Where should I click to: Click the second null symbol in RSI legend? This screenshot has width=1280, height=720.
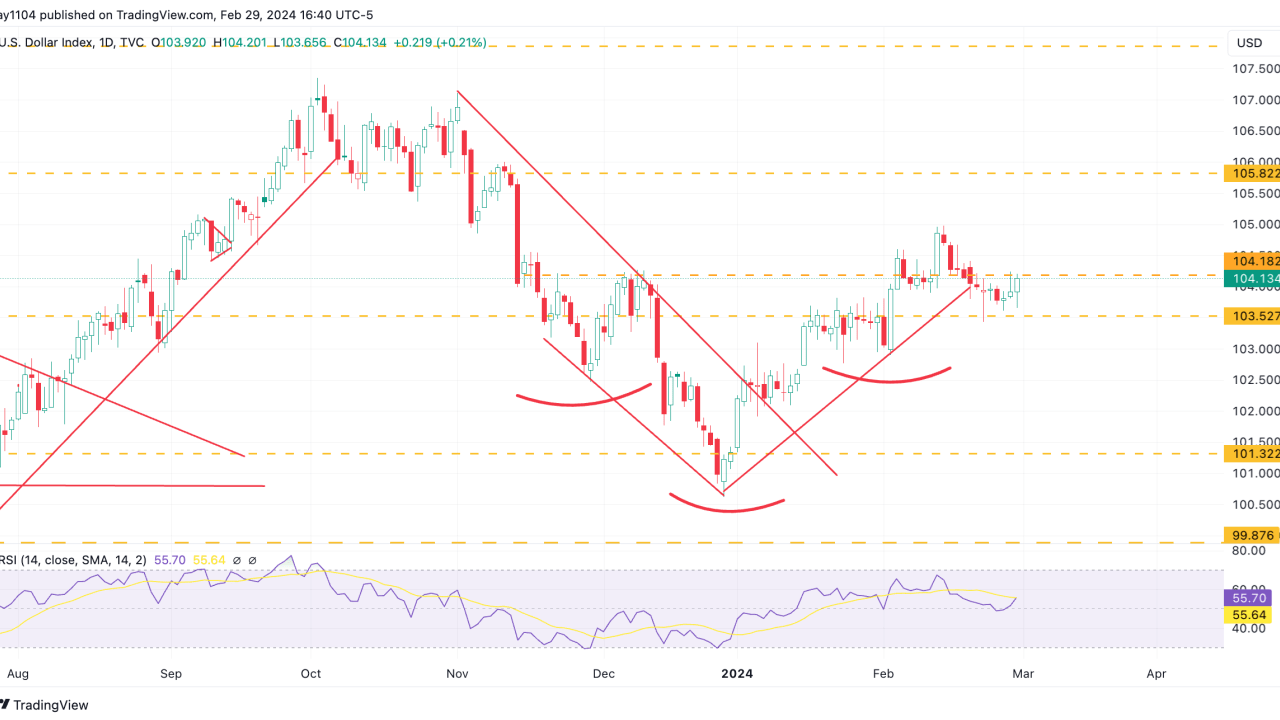pyautogui.click(x=253, y=561)
